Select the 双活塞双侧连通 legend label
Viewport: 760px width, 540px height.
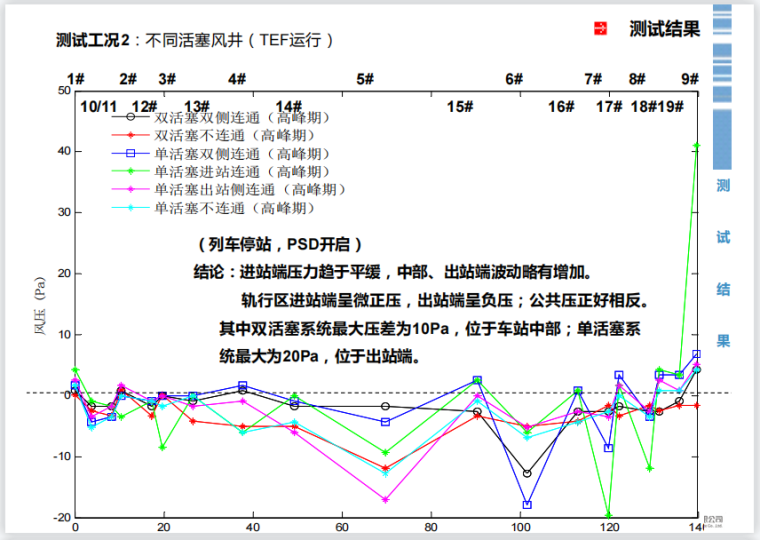(x=242, y=118)
